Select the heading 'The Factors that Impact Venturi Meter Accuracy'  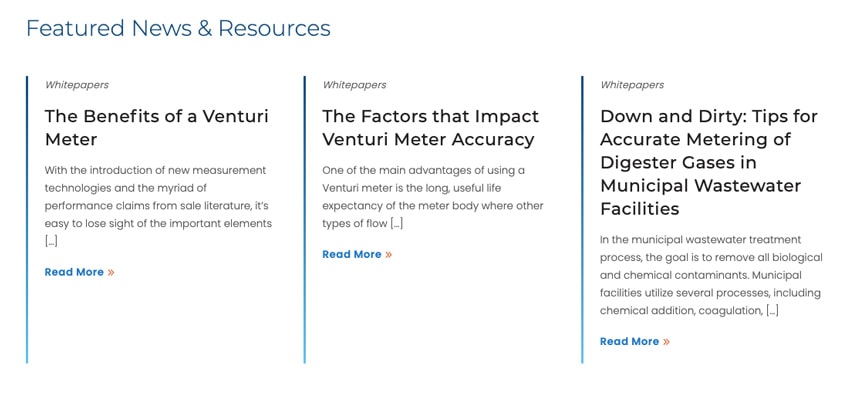click(430, 128)
